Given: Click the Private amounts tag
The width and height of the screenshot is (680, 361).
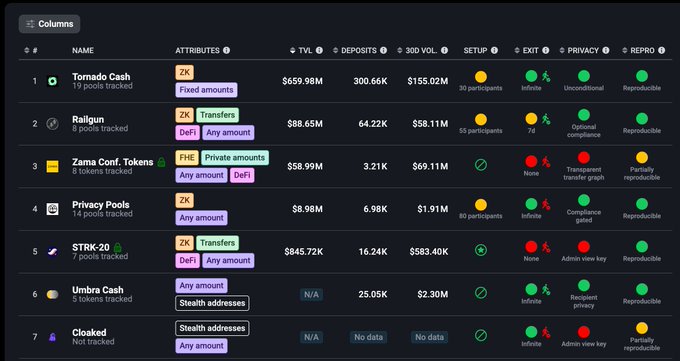Looking at the screenshot, I should (x=235, y=158).
